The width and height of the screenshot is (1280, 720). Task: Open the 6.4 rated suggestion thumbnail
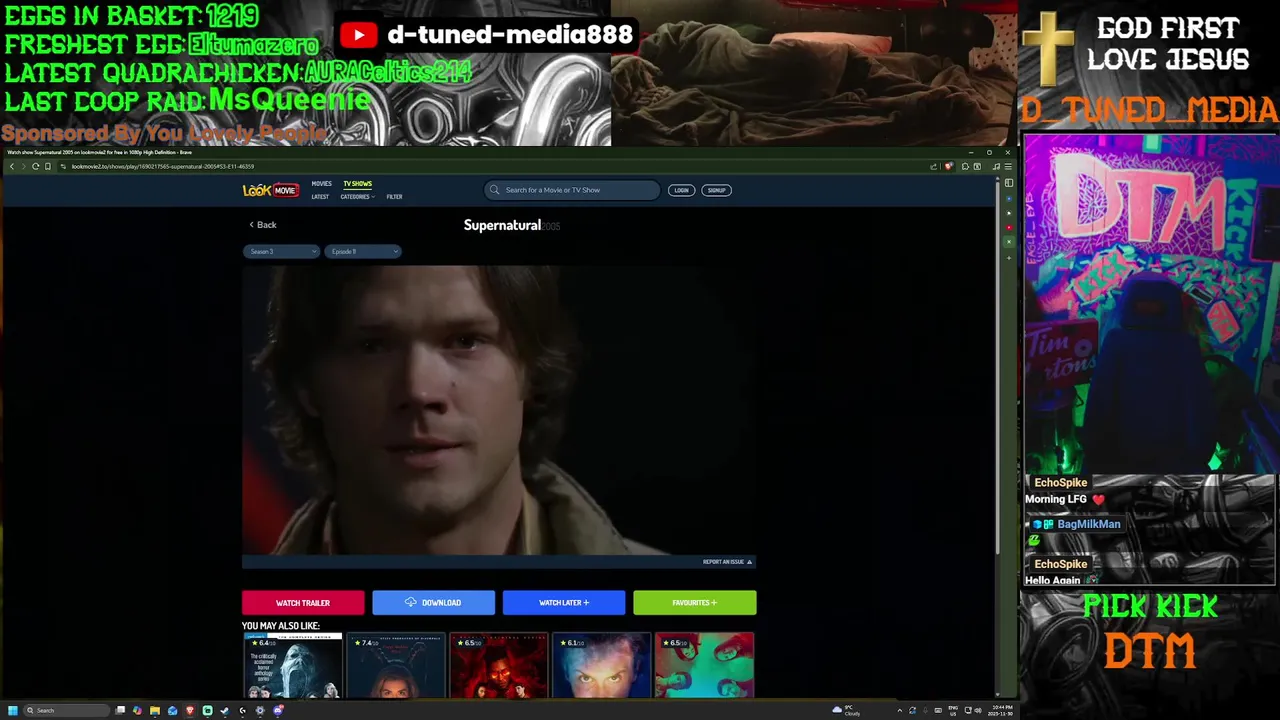[292, 665]
